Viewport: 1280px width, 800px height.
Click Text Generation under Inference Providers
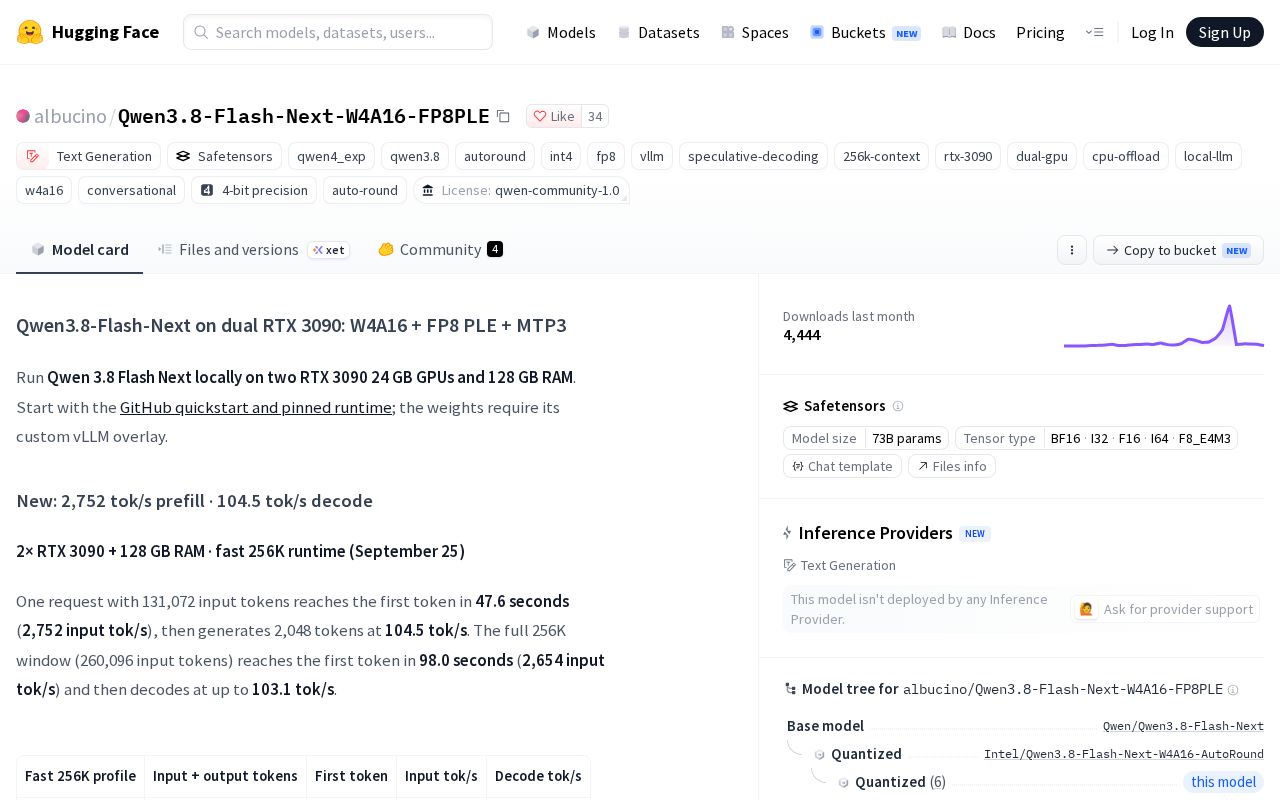(x=840, y=565)
